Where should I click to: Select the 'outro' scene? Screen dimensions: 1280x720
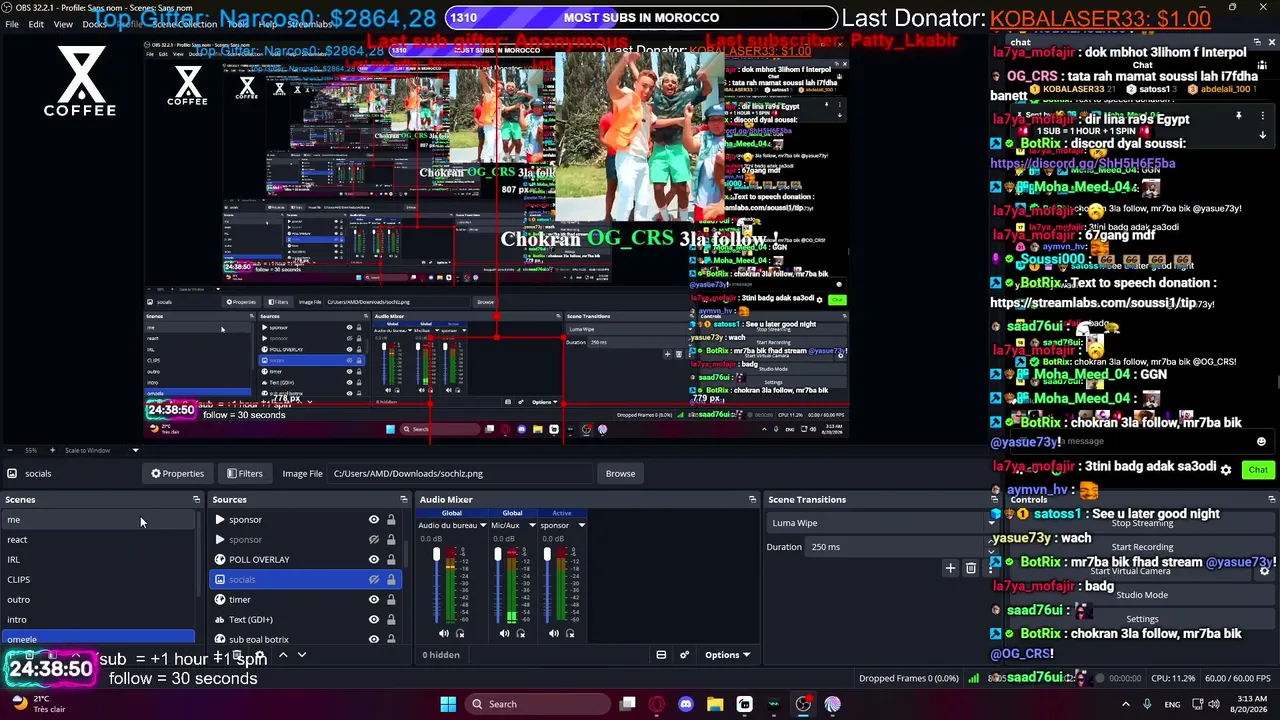[x=99, y=599]
